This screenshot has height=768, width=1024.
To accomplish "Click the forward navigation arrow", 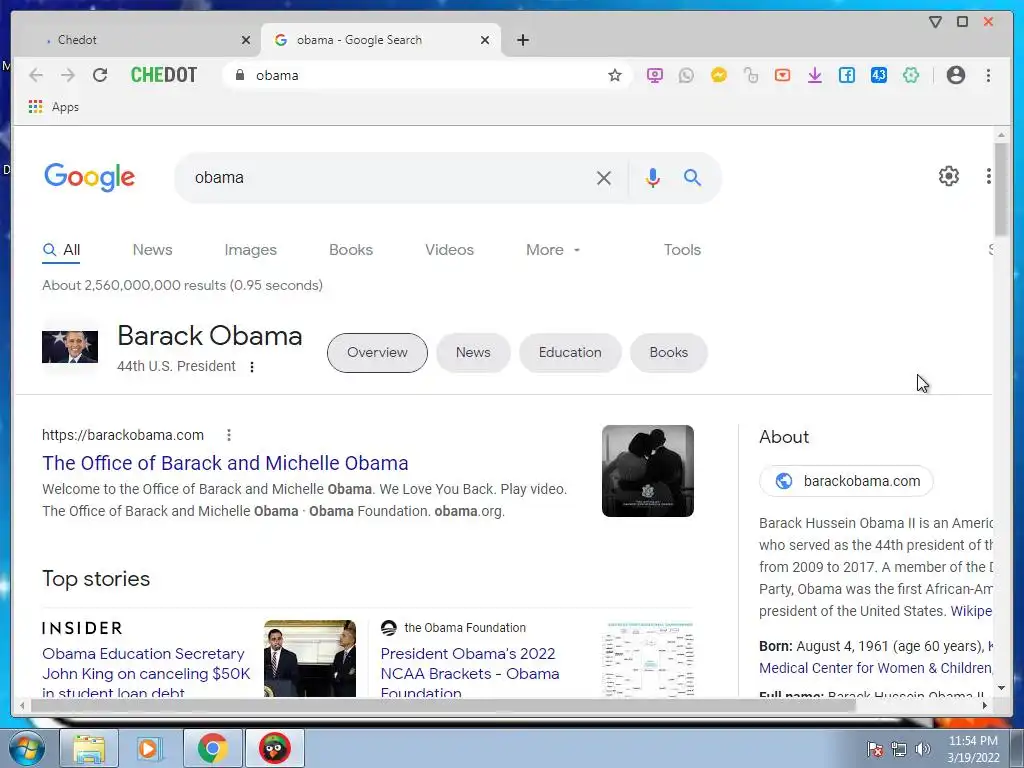I will click(x=68, y=75).
